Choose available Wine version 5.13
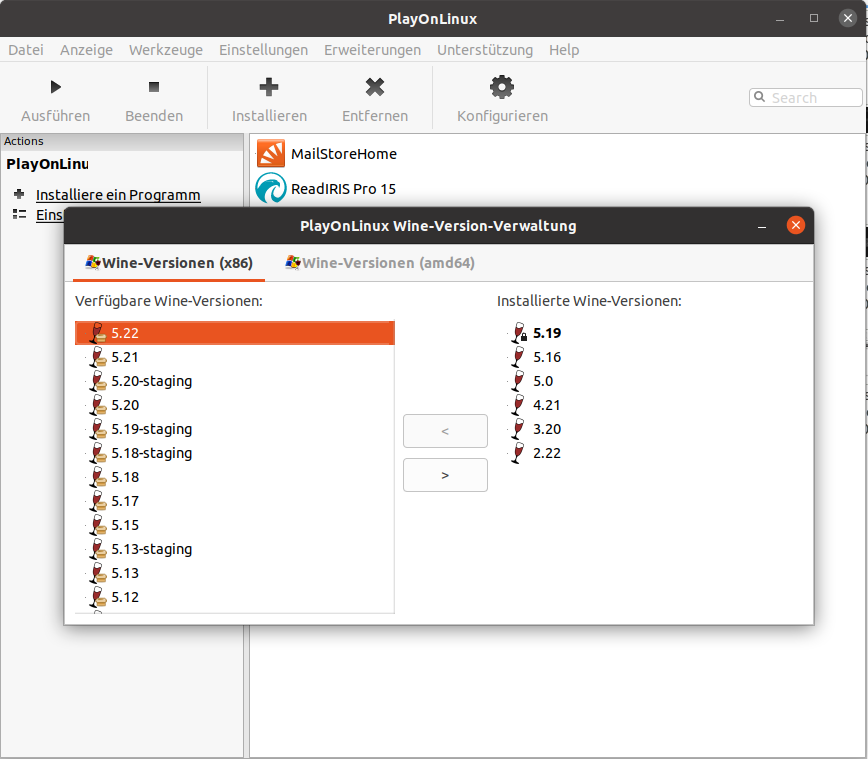 tap(125, 573)
